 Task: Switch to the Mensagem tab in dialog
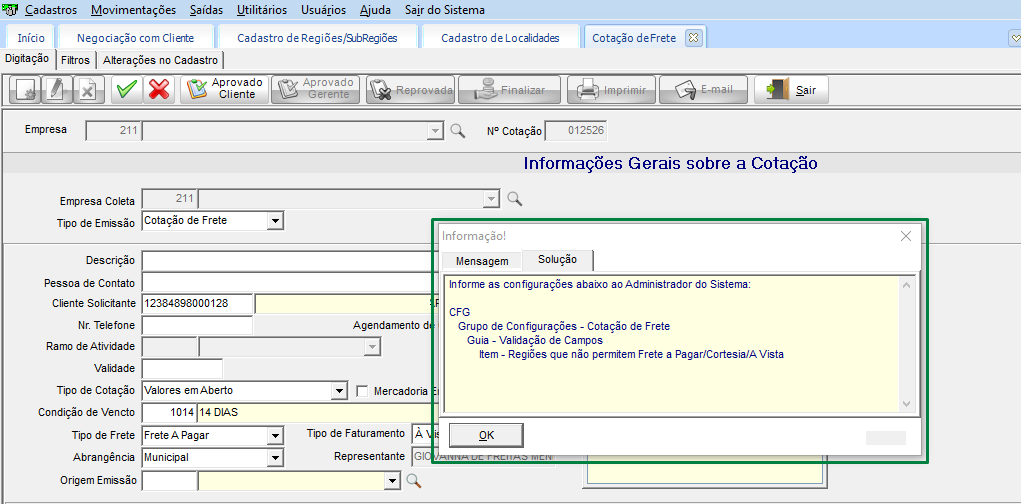(x=482, y=261)
